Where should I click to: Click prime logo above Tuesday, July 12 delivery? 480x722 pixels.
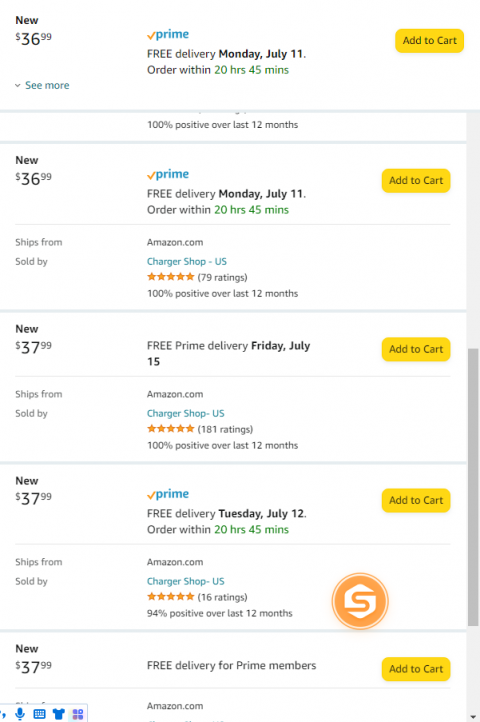point(168,495)
